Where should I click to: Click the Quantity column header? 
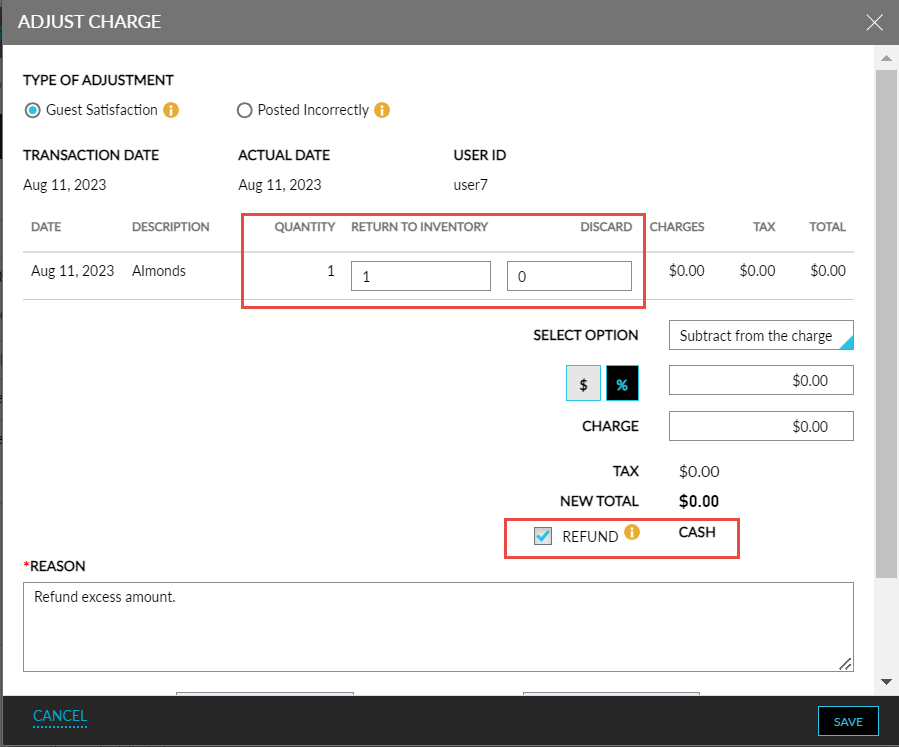point(304,226)
